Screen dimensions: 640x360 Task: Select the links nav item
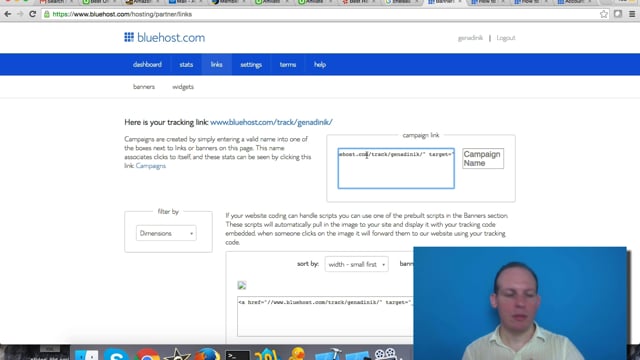pos(216,64)
